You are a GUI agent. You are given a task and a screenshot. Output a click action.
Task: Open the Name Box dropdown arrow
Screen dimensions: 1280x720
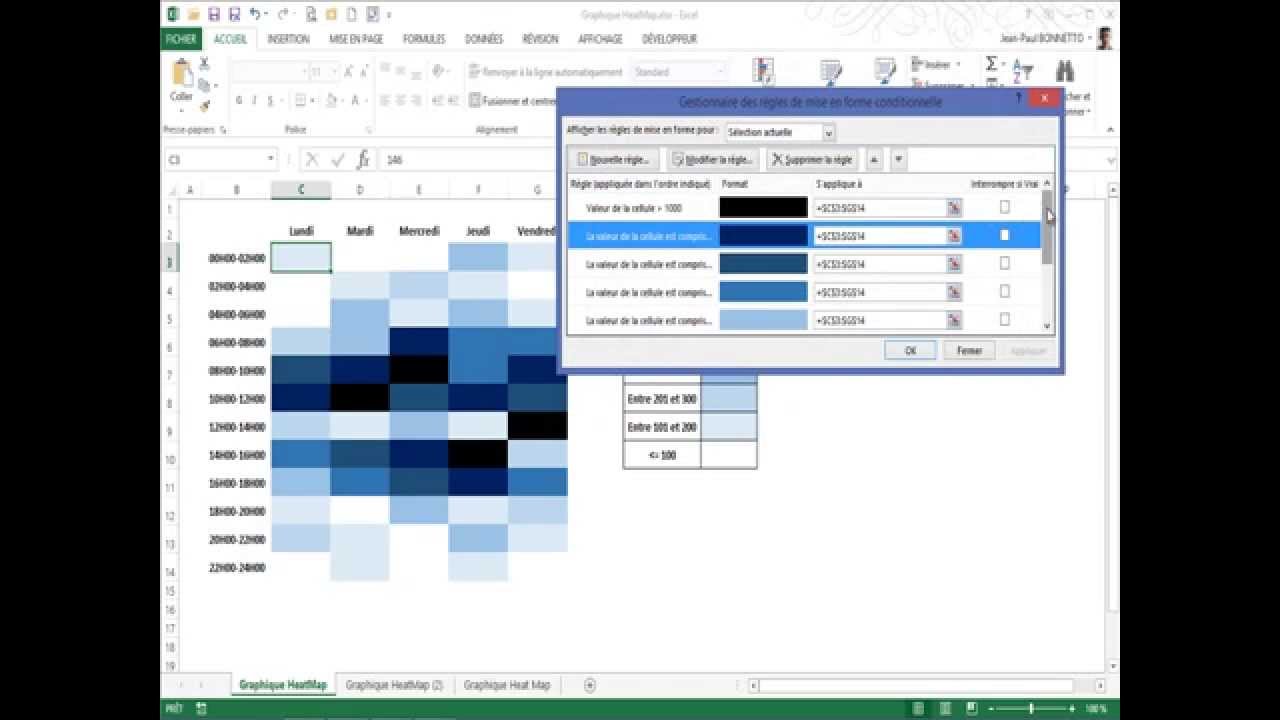point(270,159)
